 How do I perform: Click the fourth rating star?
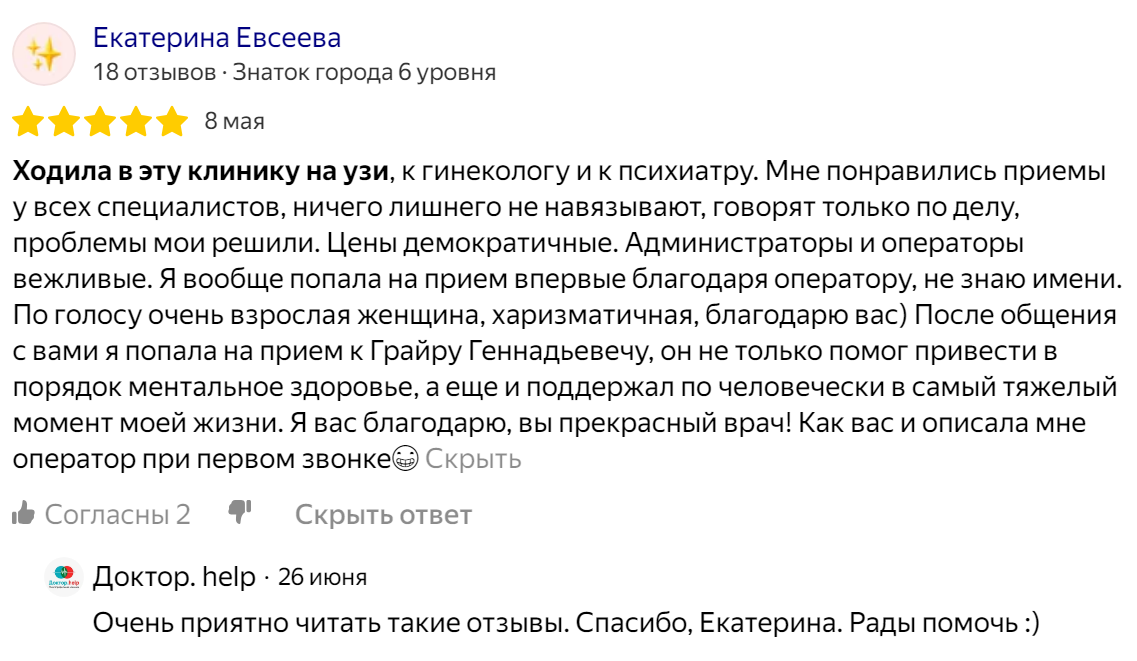coord(136,122)
